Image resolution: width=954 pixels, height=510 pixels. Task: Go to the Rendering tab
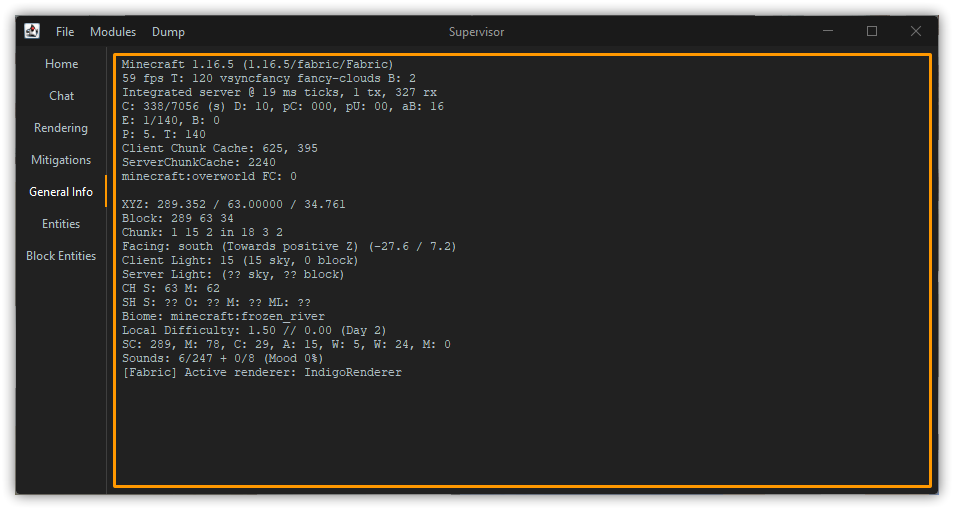(61, 128)
